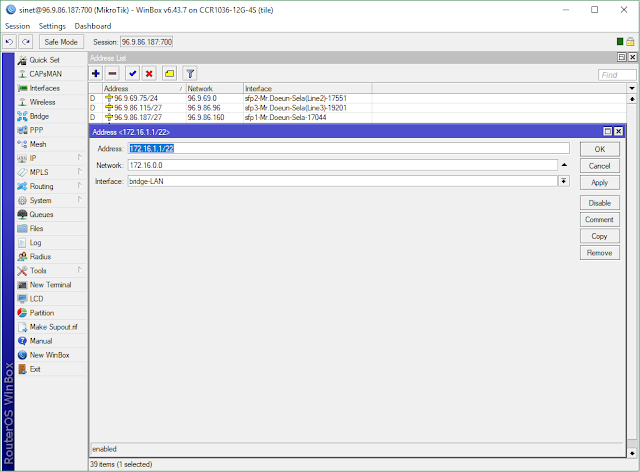Click the Copy button
Viewport: 640px width, 472px height.
tap(600, 236)
